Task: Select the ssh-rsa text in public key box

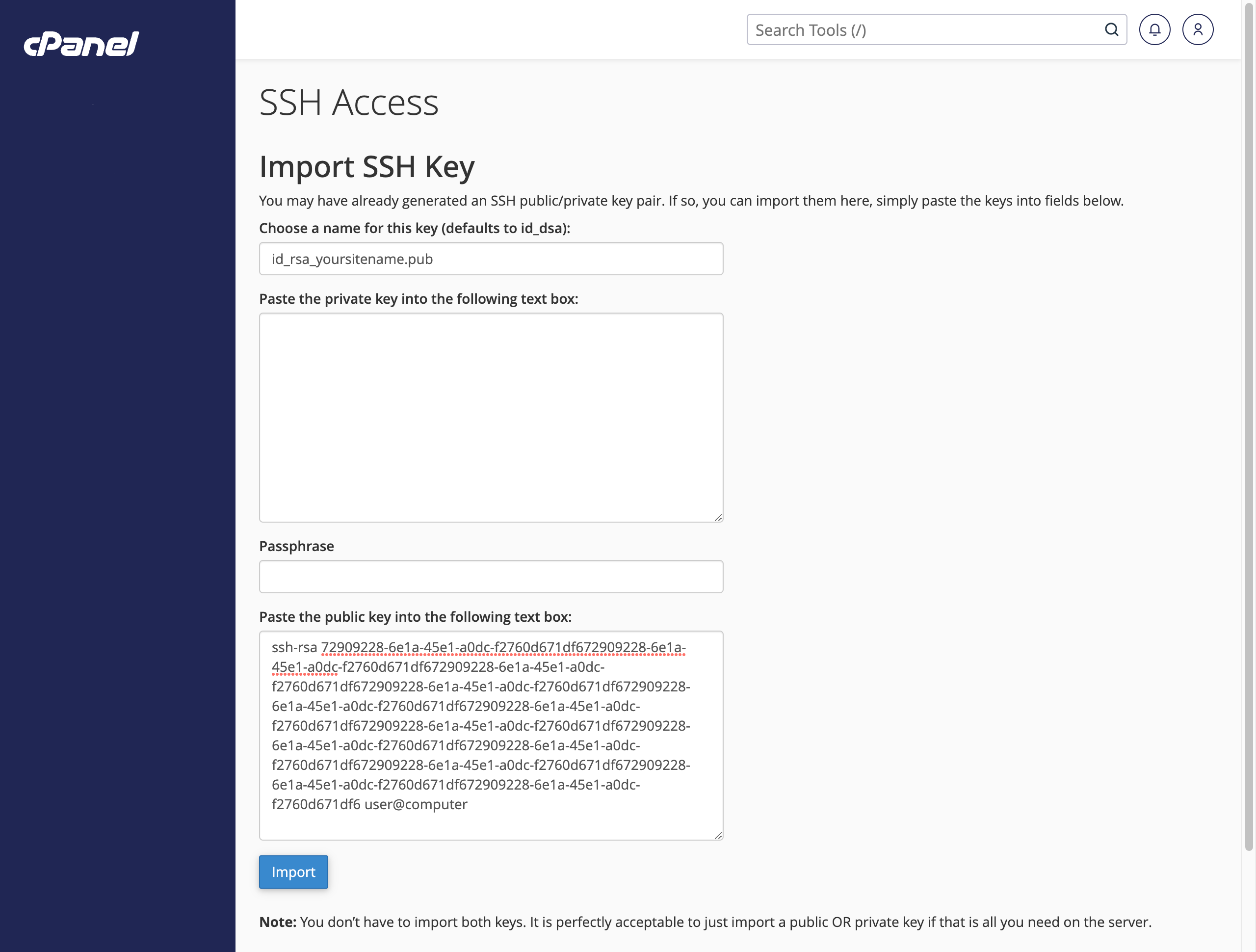Action: (x=294, y=647)
